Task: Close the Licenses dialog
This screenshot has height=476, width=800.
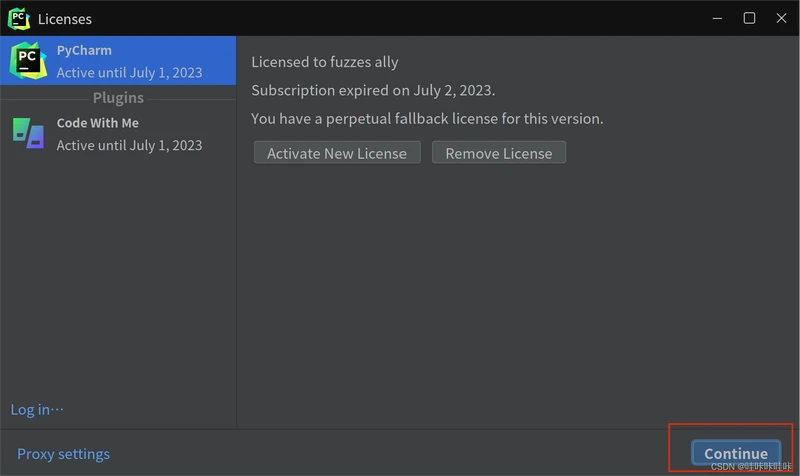Action: [779, 18]
